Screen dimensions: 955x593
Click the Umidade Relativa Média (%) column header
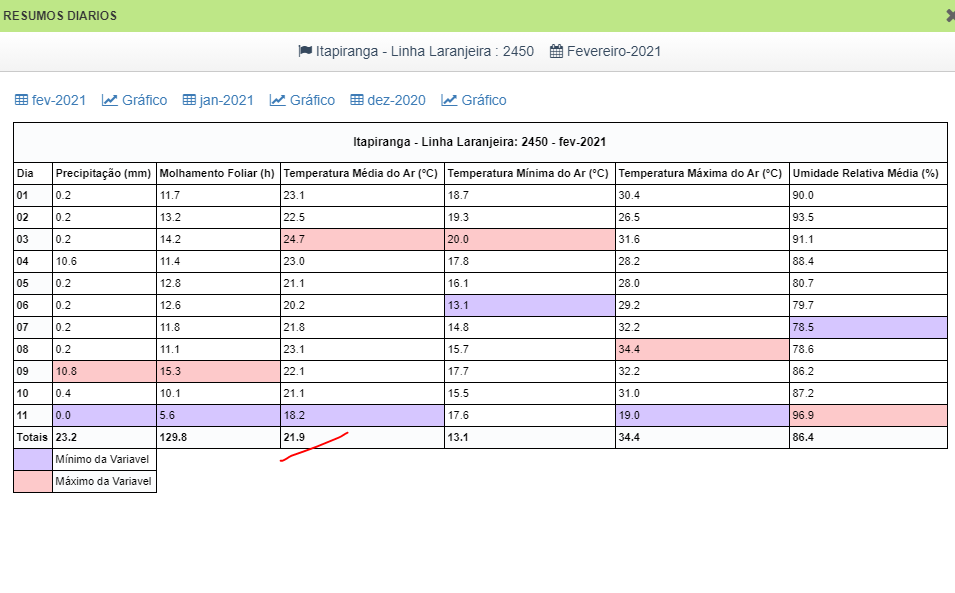click(x=865, y=173)
